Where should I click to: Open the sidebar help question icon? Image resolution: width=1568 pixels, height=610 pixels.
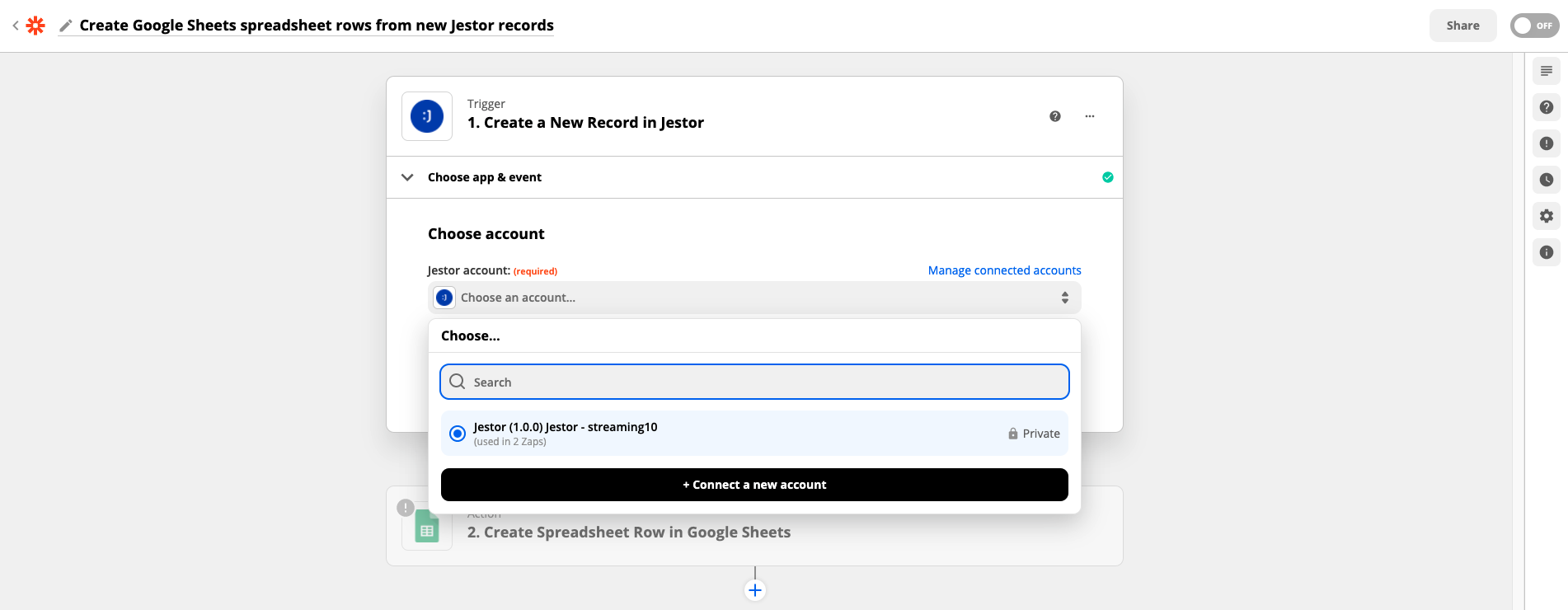(x=1547, y=107)
